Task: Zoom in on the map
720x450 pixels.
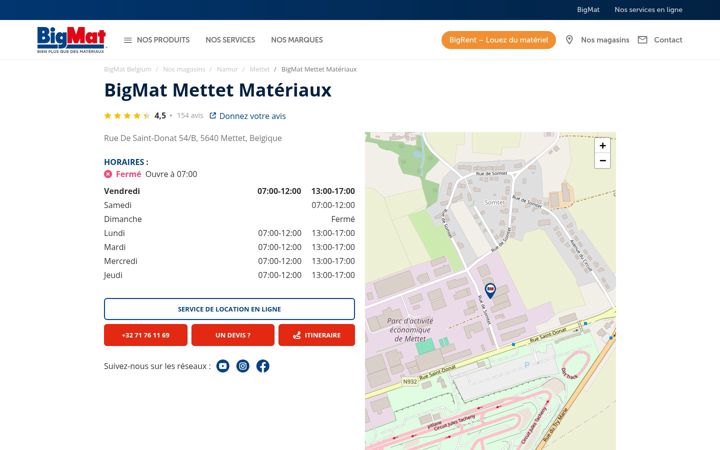Action: pyautogui.click(x=602, y=146)
